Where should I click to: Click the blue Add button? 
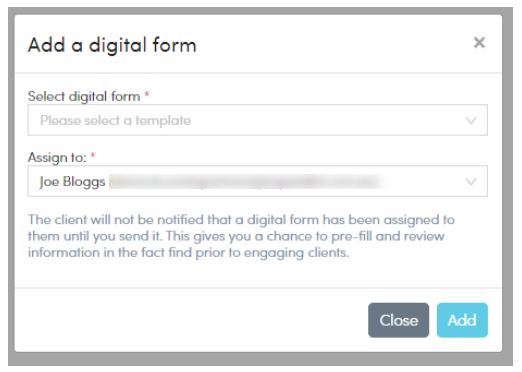coord(462,320)
